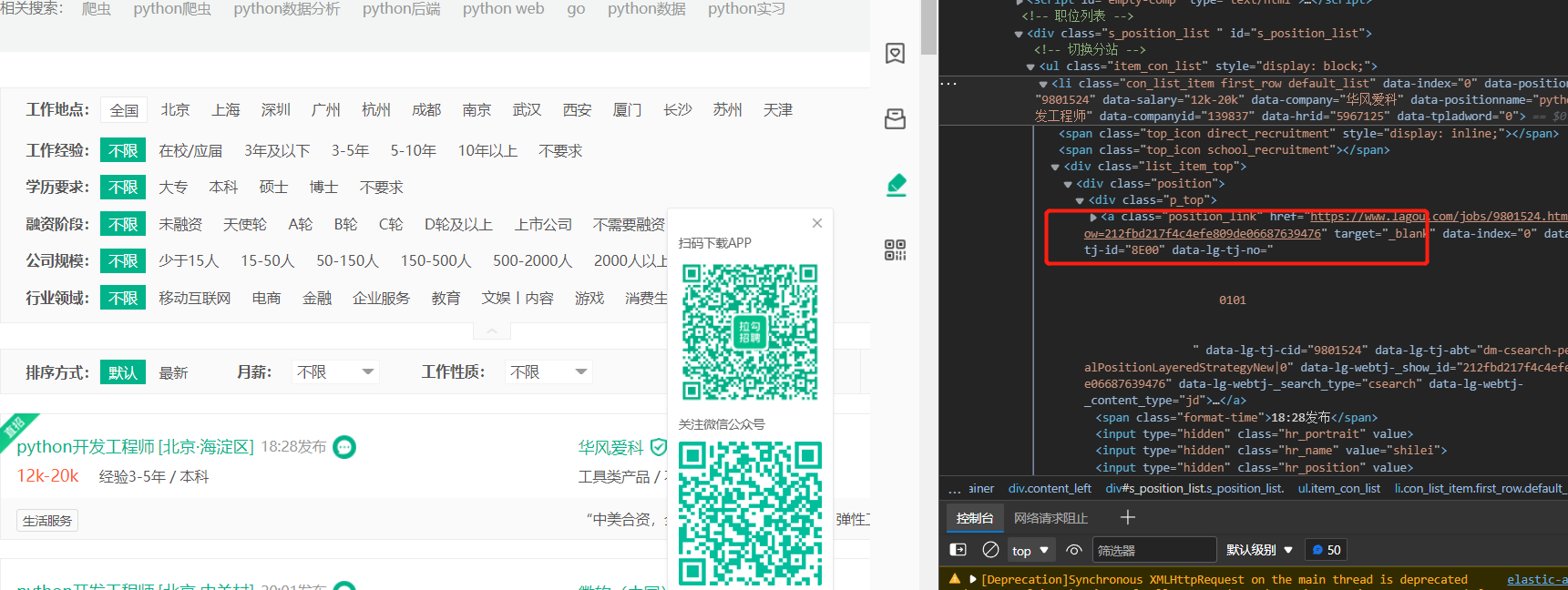Click the 扫码下载APP QR code image
Image resolution: width=1568 pixels, height=590 pixels.
(x=750, y=332)
